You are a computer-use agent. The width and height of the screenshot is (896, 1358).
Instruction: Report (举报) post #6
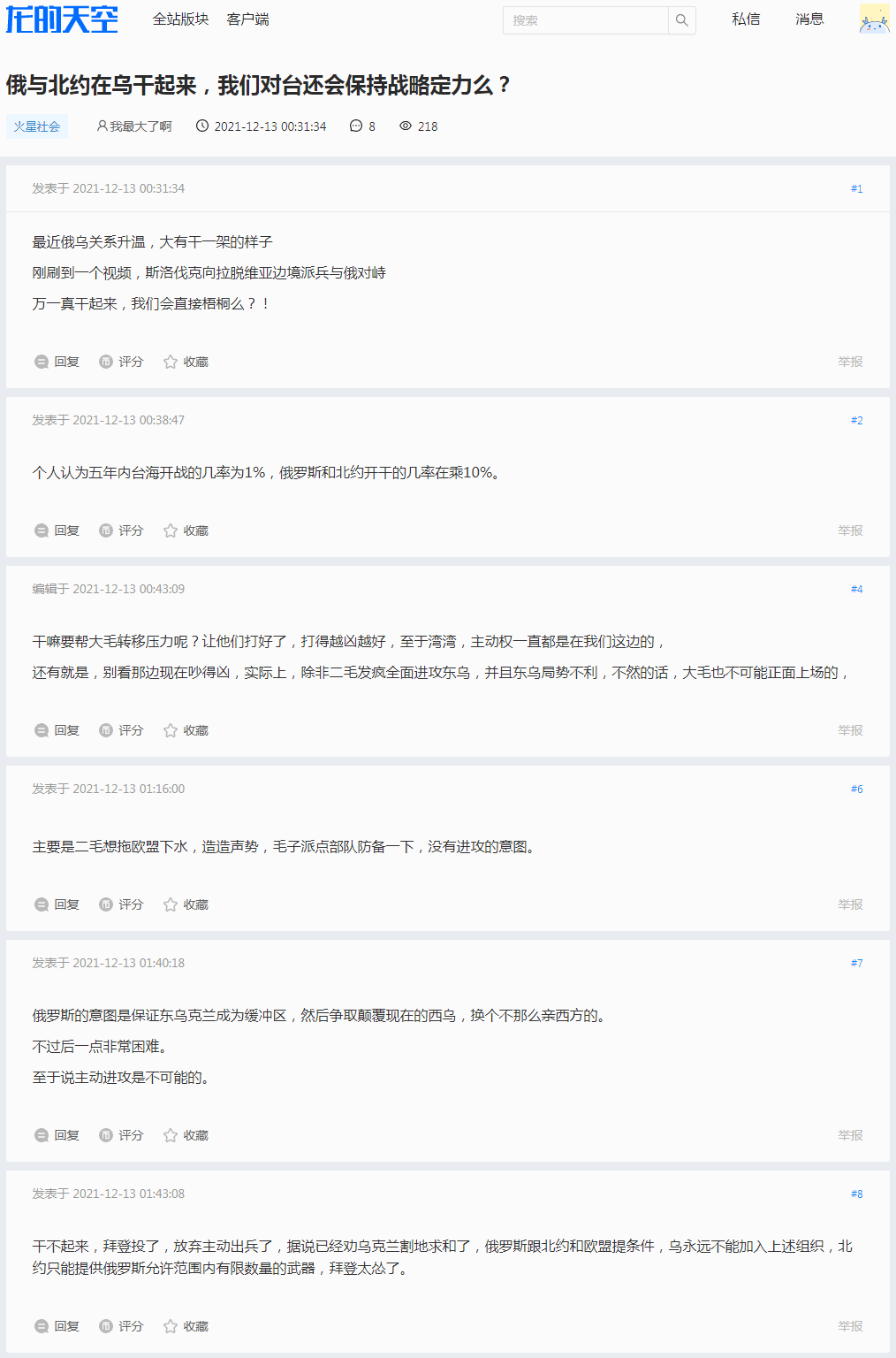tap(850, 904)
